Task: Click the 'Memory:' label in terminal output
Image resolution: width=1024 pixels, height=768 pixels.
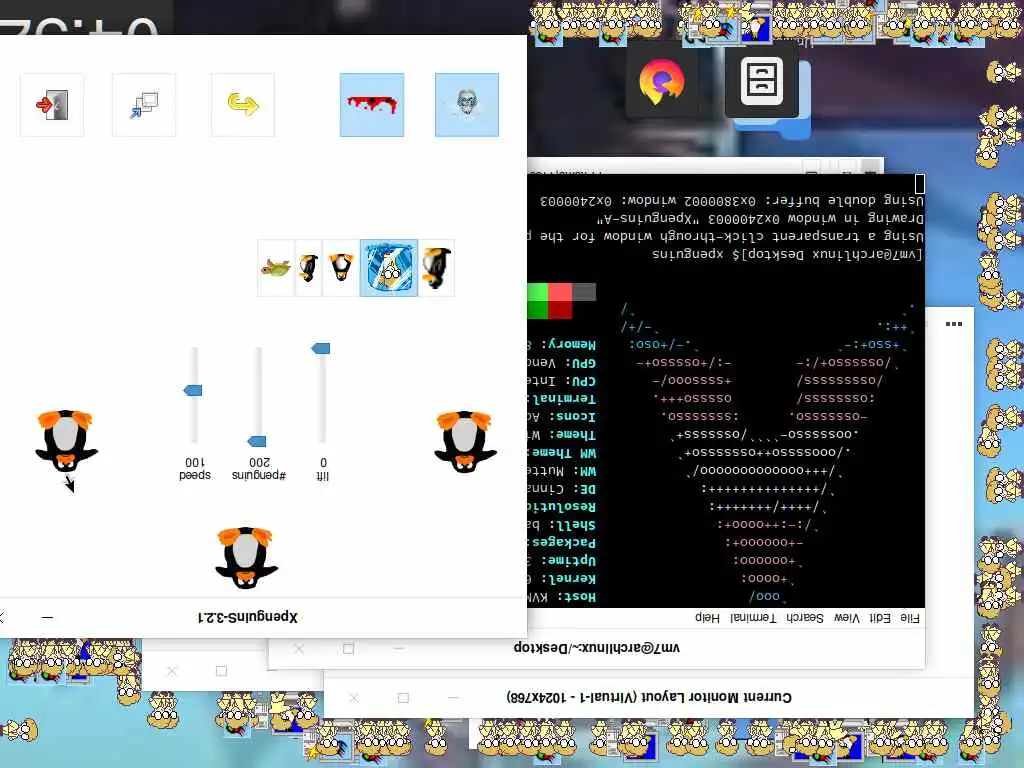Action: 571,344
